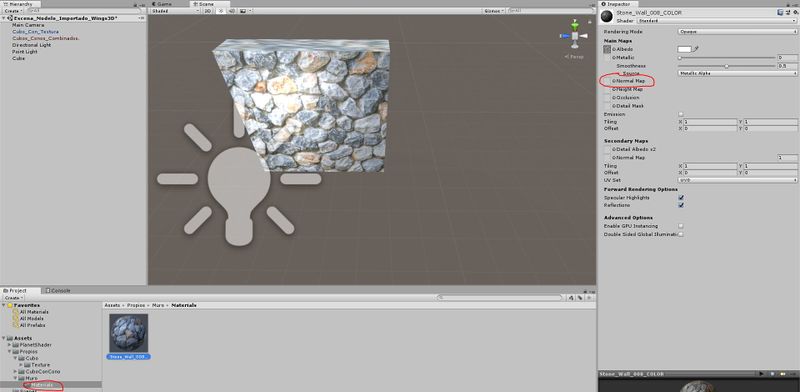
Task: Click the Occlusion texture slot
Action: point(607,97)
